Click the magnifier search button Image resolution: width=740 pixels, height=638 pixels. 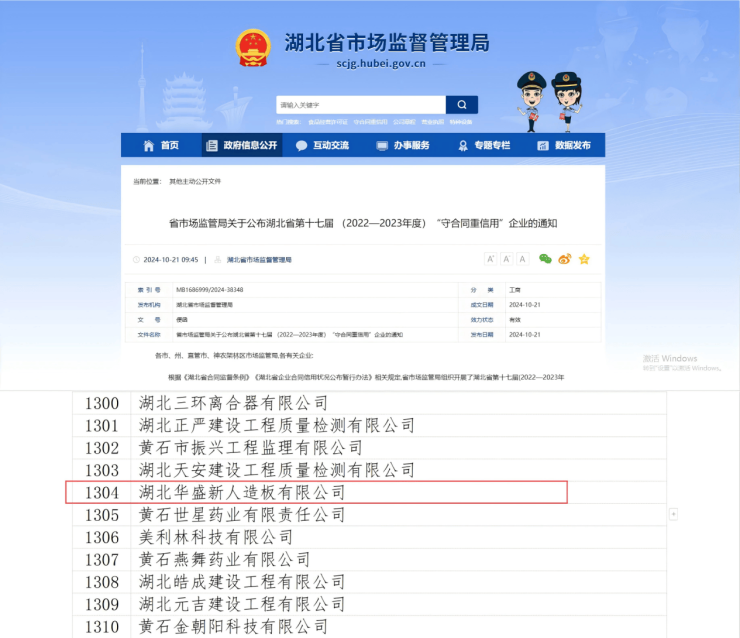pos(462,105)
